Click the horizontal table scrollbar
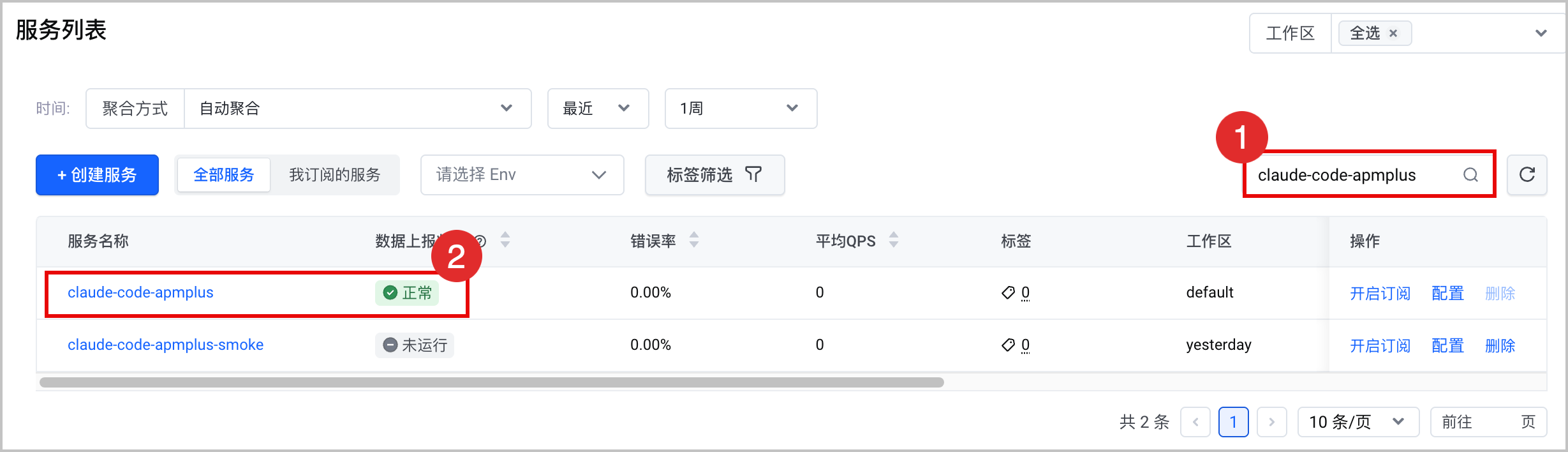 point(491,382)
